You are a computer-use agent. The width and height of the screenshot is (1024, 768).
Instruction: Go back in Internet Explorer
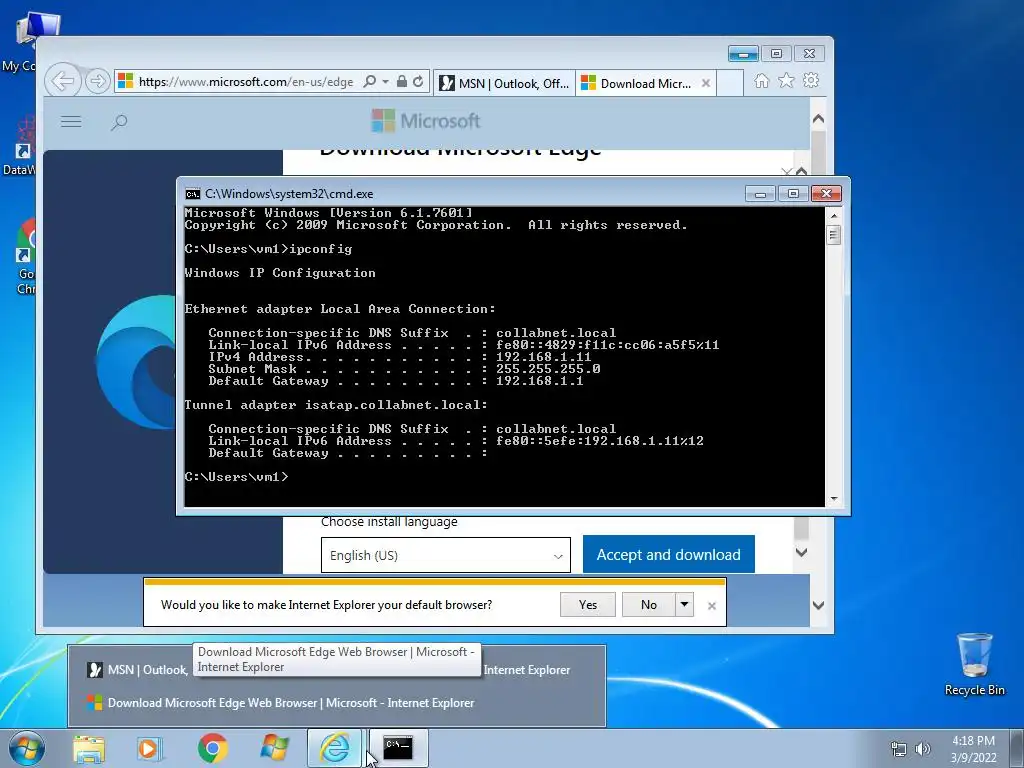63,82
